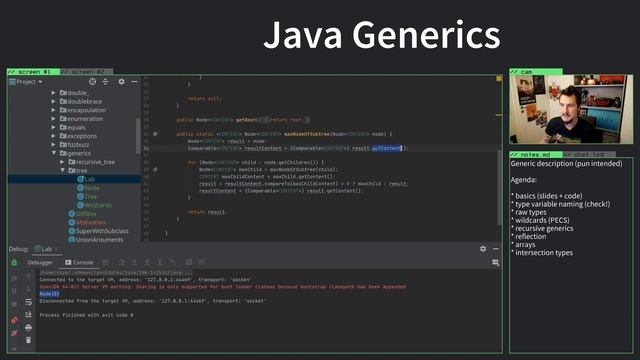
Task: Clear the console with the trash icon
Action: click(x=28, y=340)
